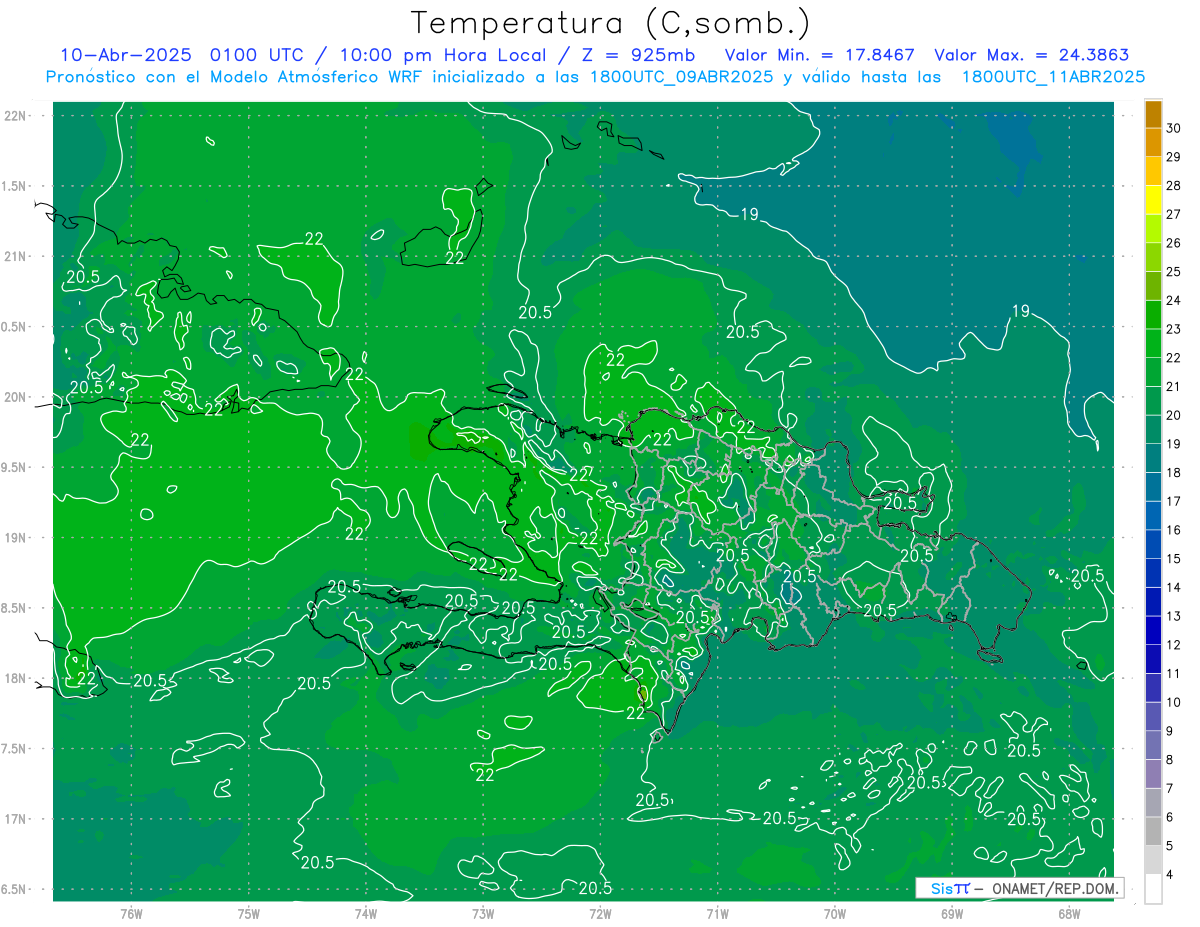Click the '76W' longitude axis label
Screen dimensions: 1200x927
pos(131,913)
